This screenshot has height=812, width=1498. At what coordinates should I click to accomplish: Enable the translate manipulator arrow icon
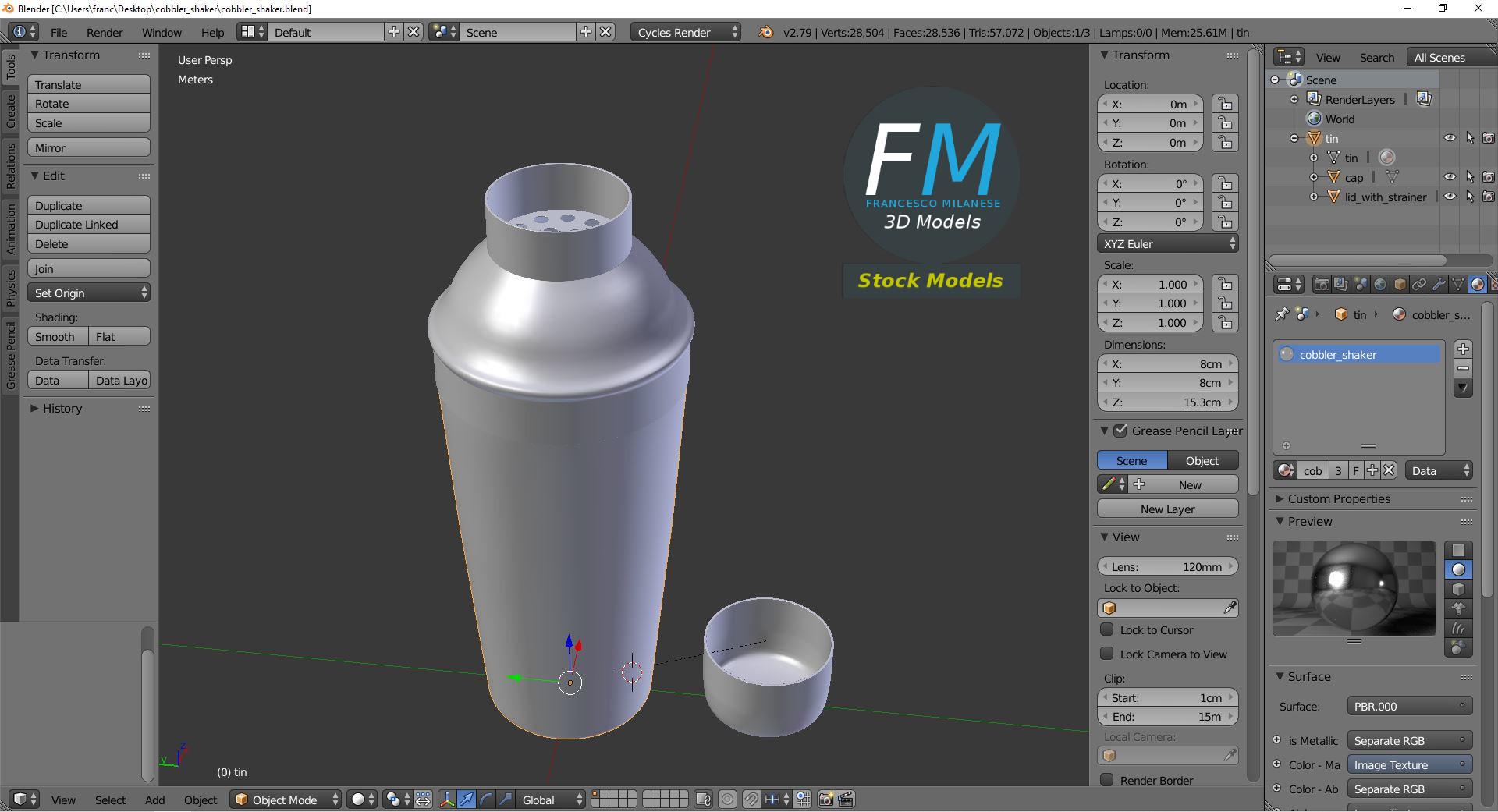[x=467, y=800]
